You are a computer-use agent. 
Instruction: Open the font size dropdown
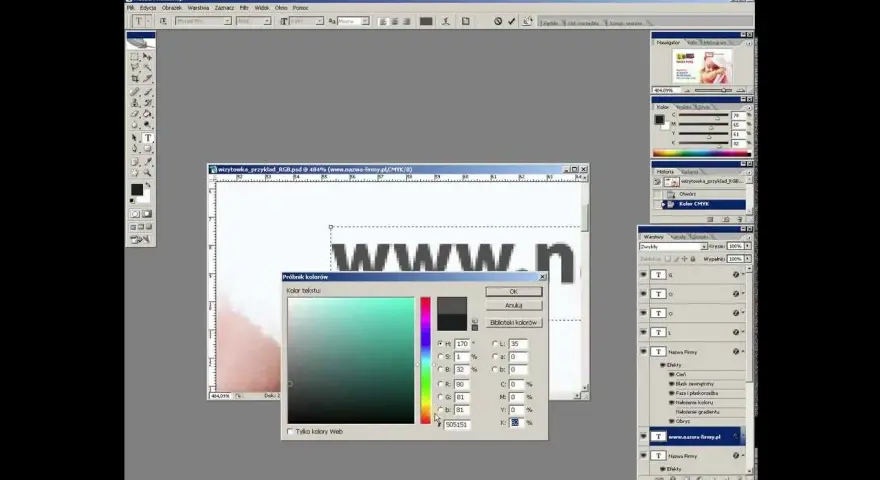(319, 21)
